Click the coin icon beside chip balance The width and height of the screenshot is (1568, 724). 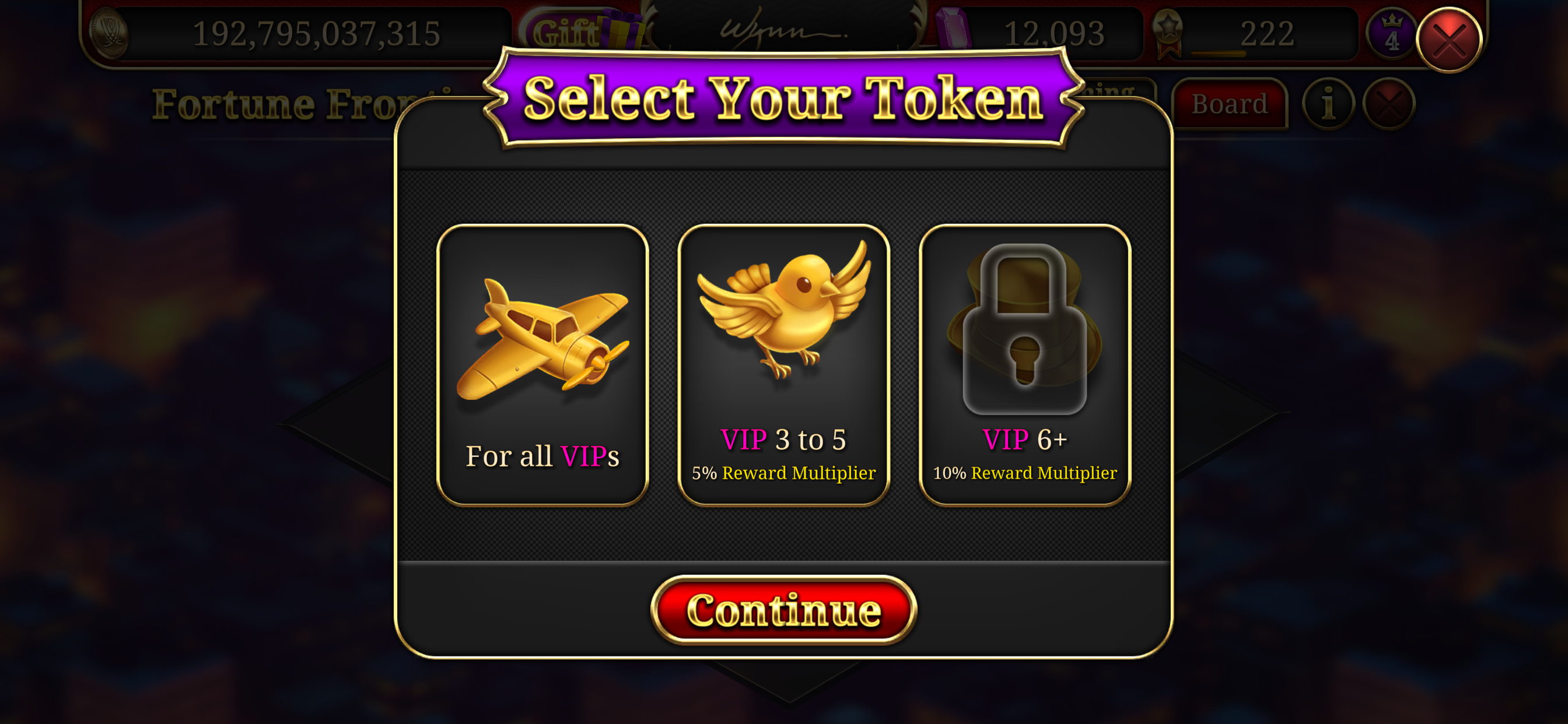click(110, 33)
